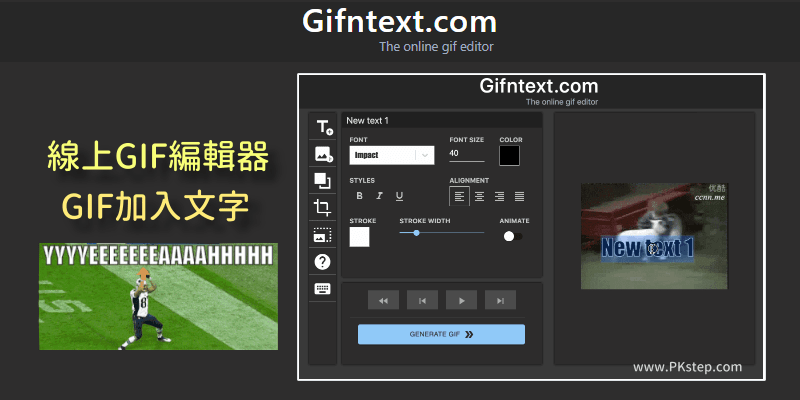Click the top 'The online gif editor' subtitle
Screen dimensions: 800x400
pos(436,47)
